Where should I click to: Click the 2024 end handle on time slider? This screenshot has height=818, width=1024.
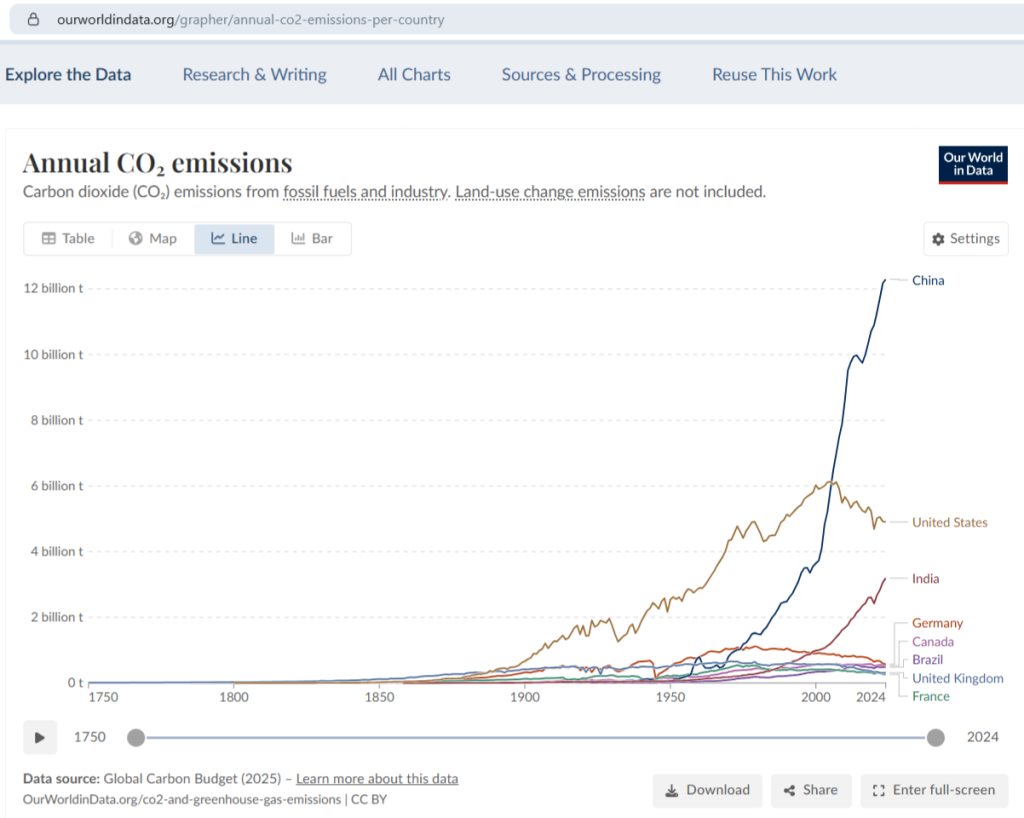[x=935, y=738]
